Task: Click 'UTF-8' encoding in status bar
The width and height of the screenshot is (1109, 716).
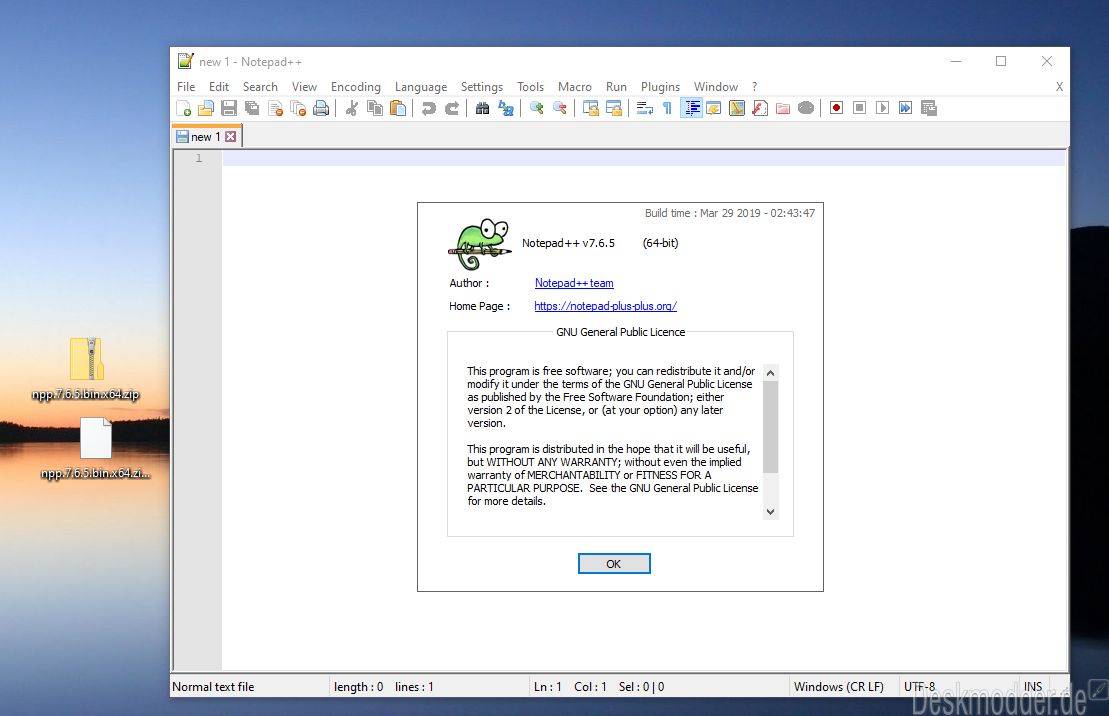Action: coord(919,686)
